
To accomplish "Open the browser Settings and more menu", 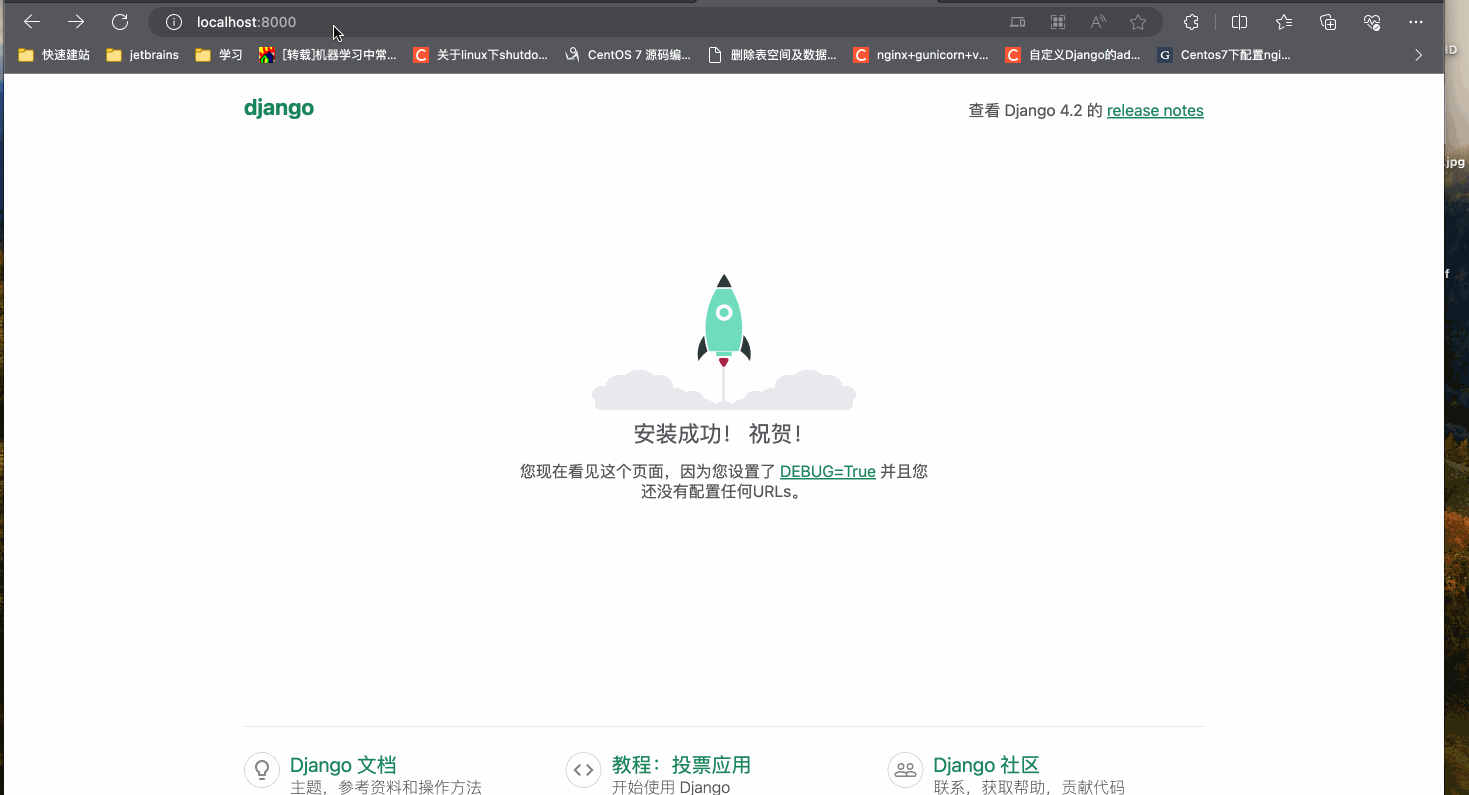I will pyautogui.click(x=1416, y=22).
